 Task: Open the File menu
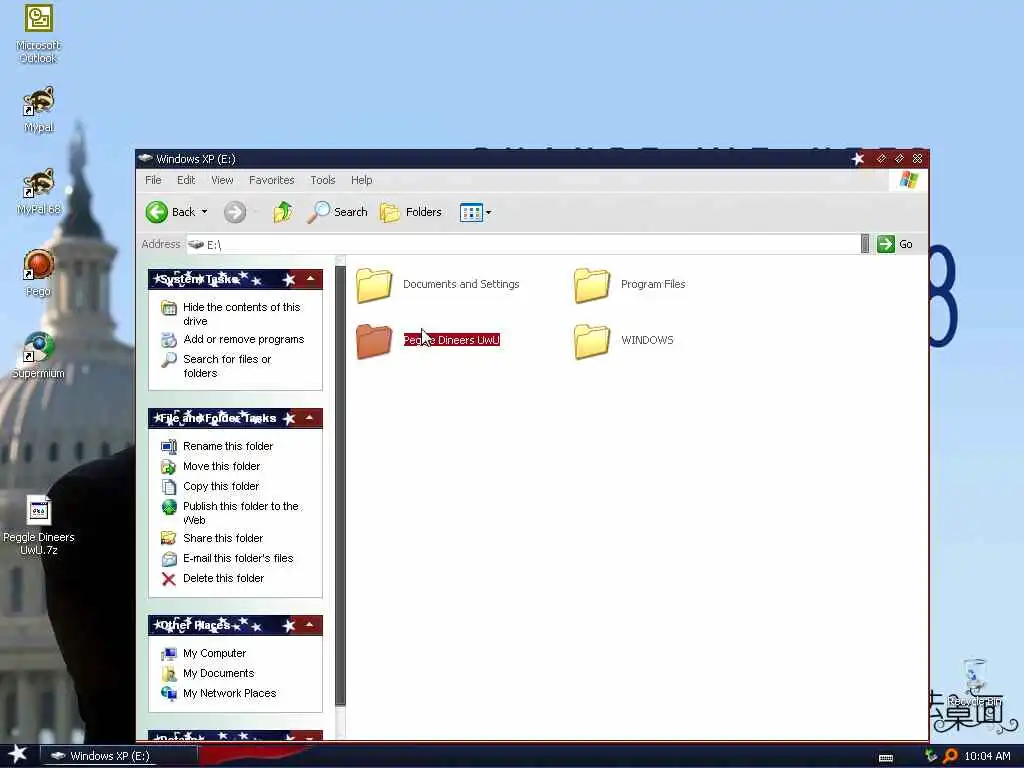(x=153, y=180)
